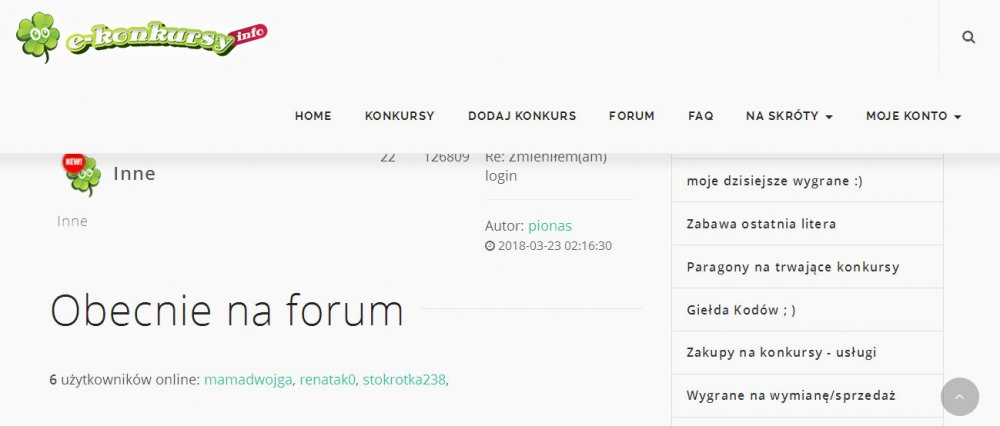This screenshot has height=426, width=1000.
Task: Open search with the magnifier icon
Action: tap(968, 37)
